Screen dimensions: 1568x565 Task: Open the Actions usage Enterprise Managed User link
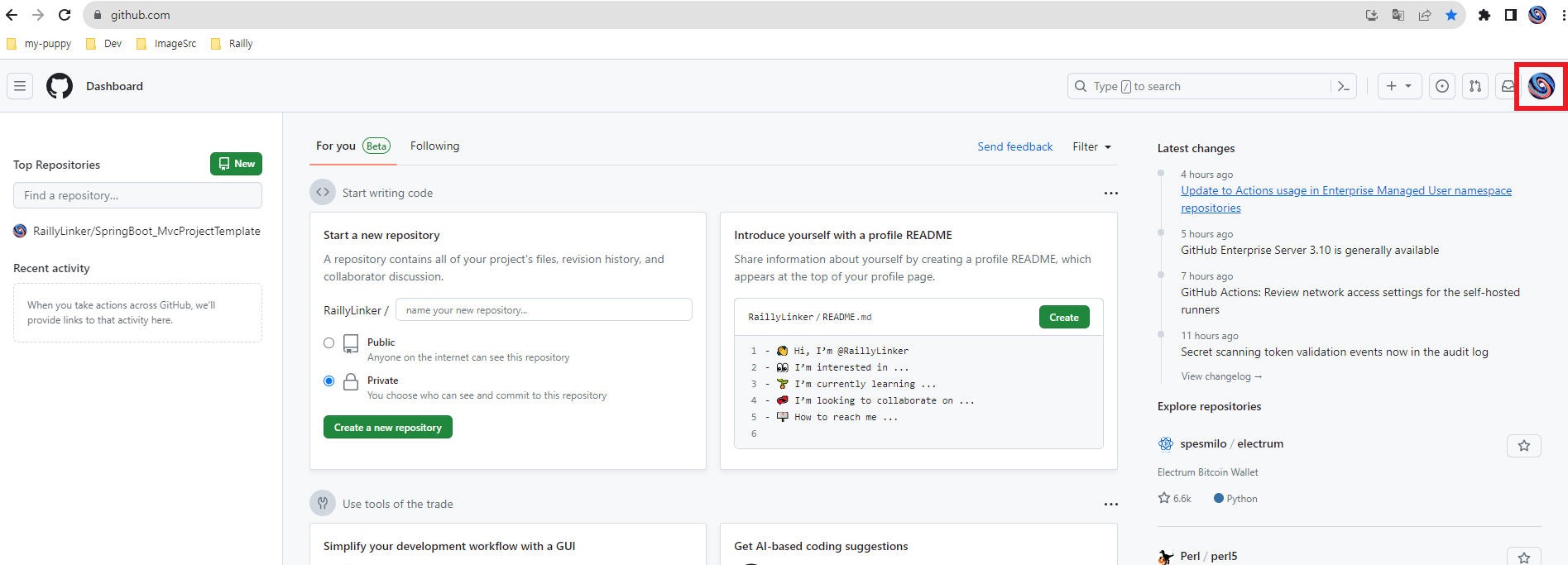click(x=1346, y=199)
